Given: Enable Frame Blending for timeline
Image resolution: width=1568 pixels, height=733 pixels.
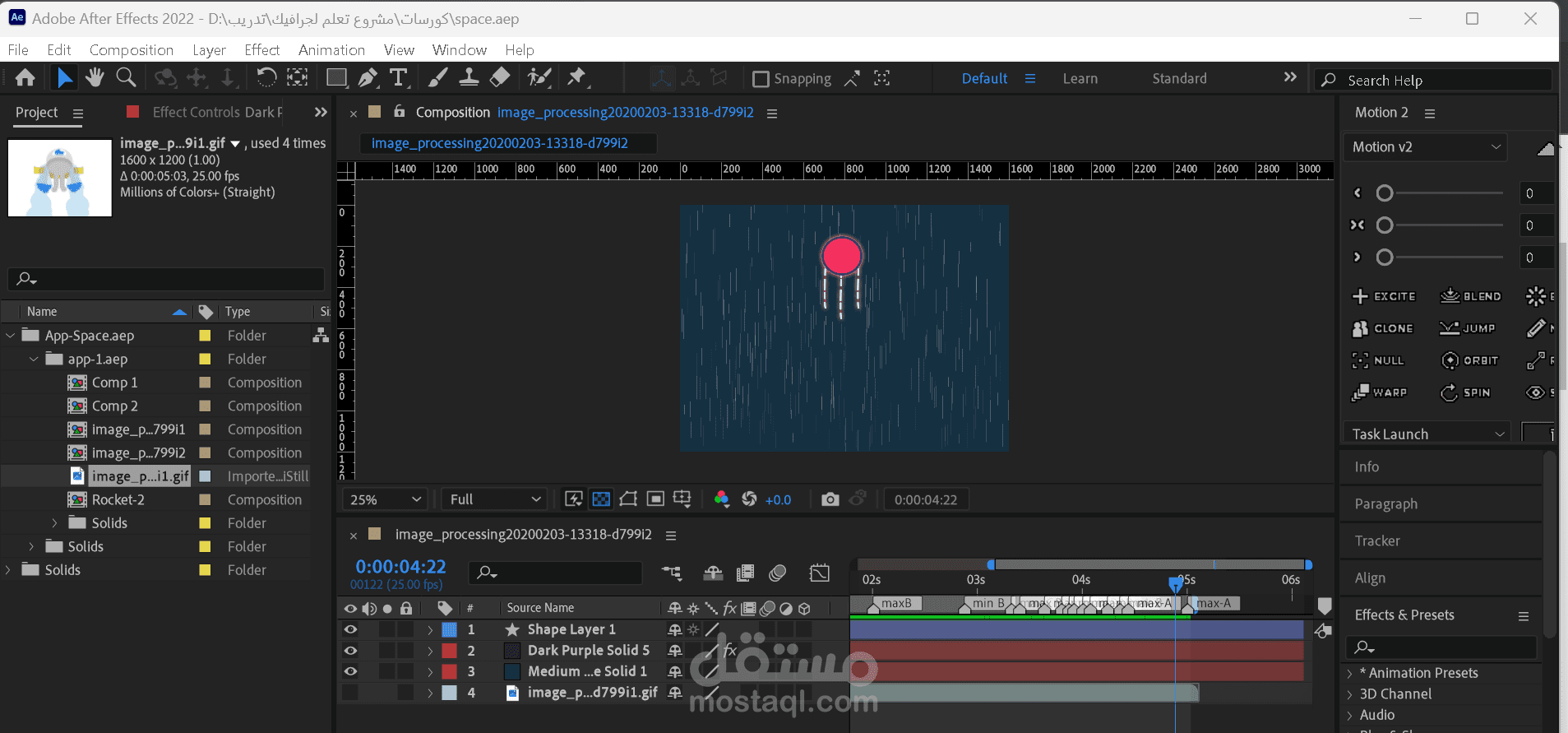Looking at the screenshot, I should (746, 573).
